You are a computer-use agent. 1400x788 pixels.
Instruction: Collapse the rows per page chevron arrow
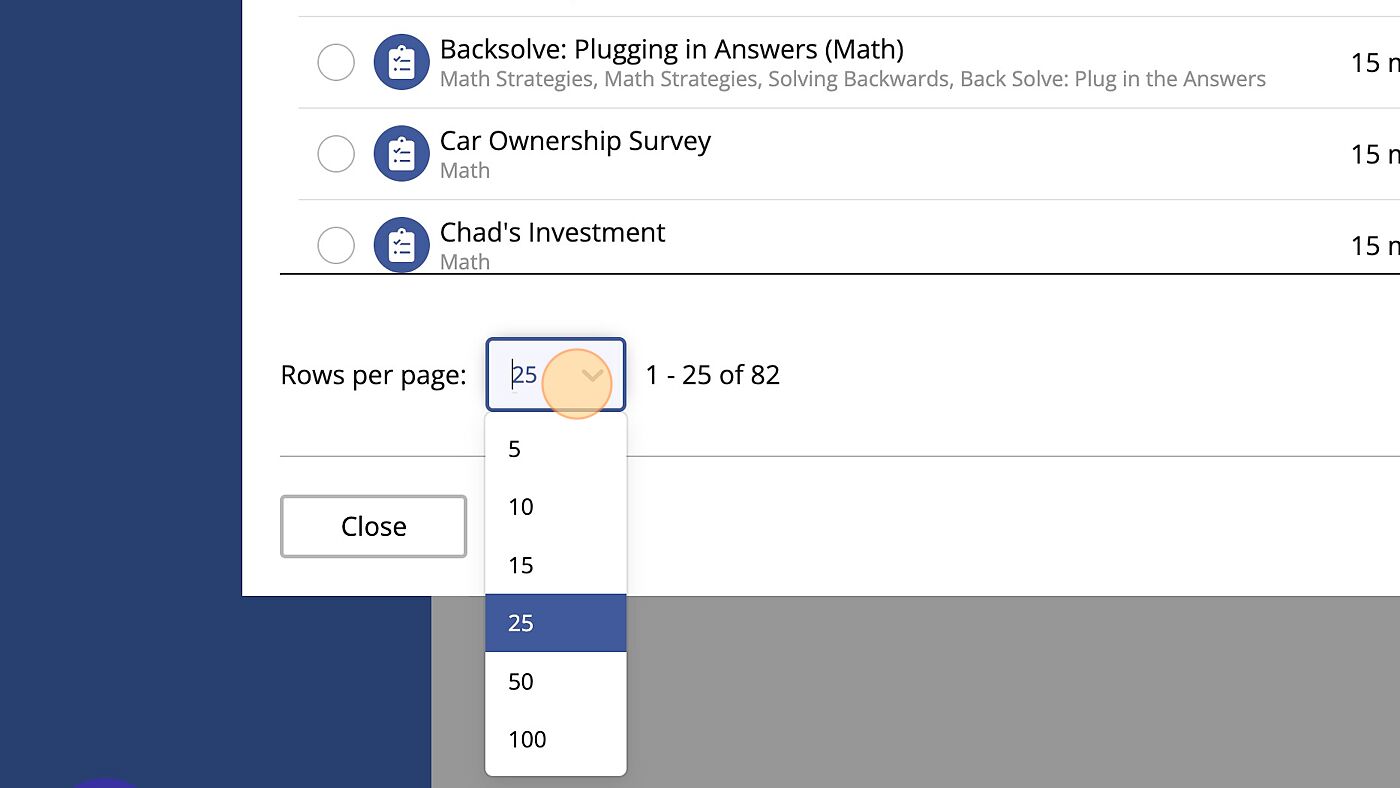pos(593,376)
